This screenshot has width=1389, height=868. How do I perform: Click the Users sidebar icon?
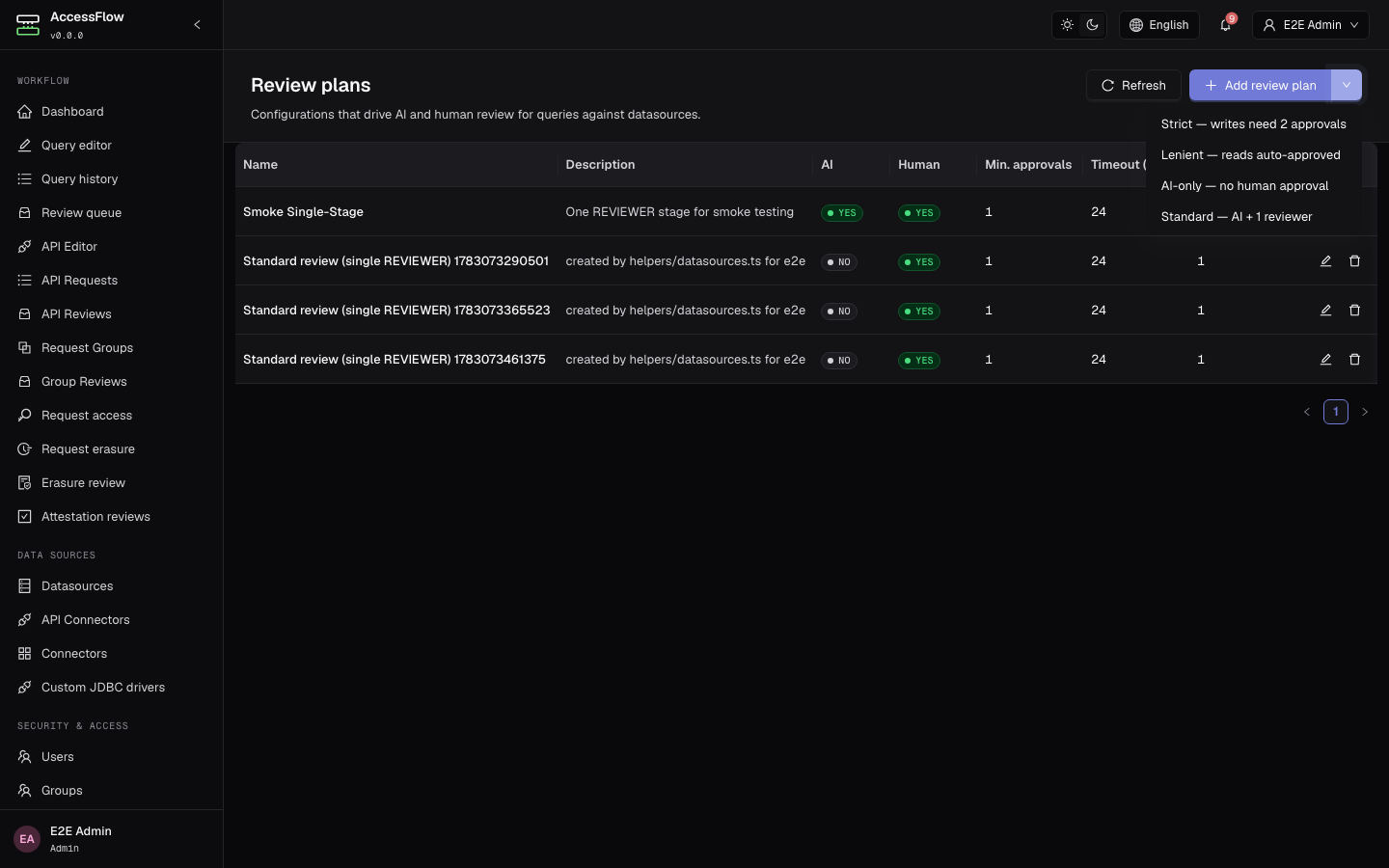pyautogui.click(x=25, y=757)
